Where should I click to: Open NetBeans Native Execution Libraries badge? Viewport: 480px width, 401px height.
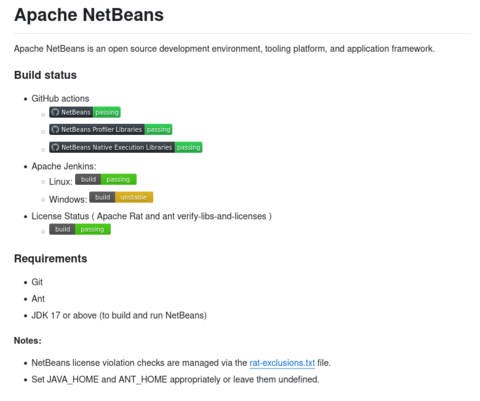(x=126, y=147)
